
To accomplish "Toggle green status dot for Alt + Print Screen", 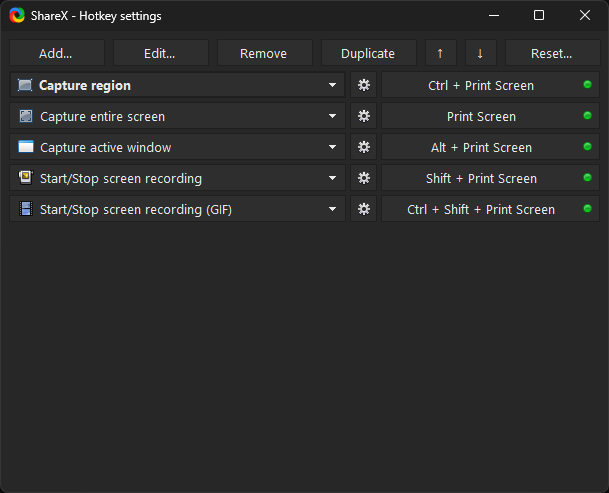I will (x=587, y=146).
